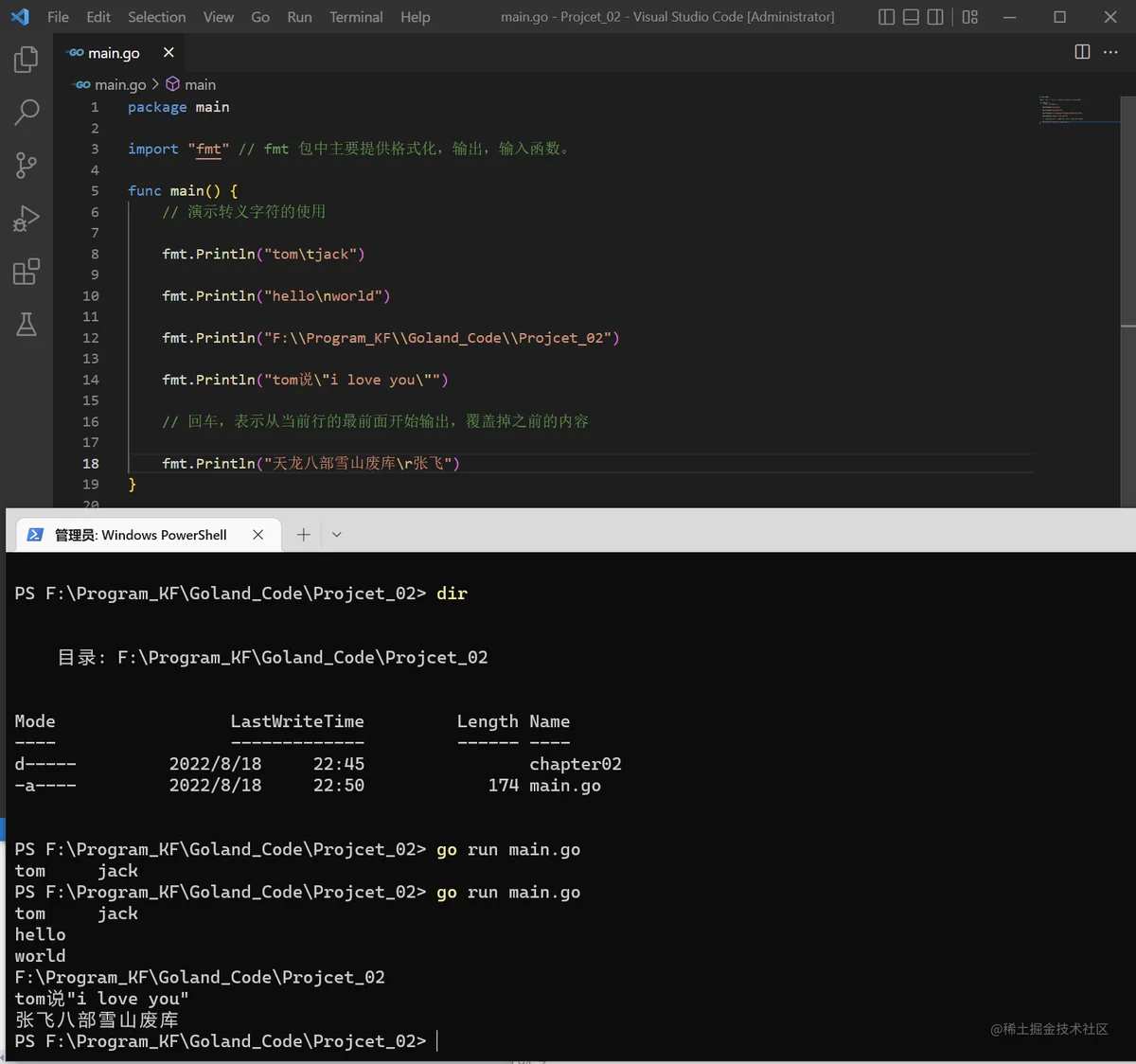Click the Println 天龙八部雪山废库 line
The width and height of the screenshot is (1136, 1064).
[311, 463]
